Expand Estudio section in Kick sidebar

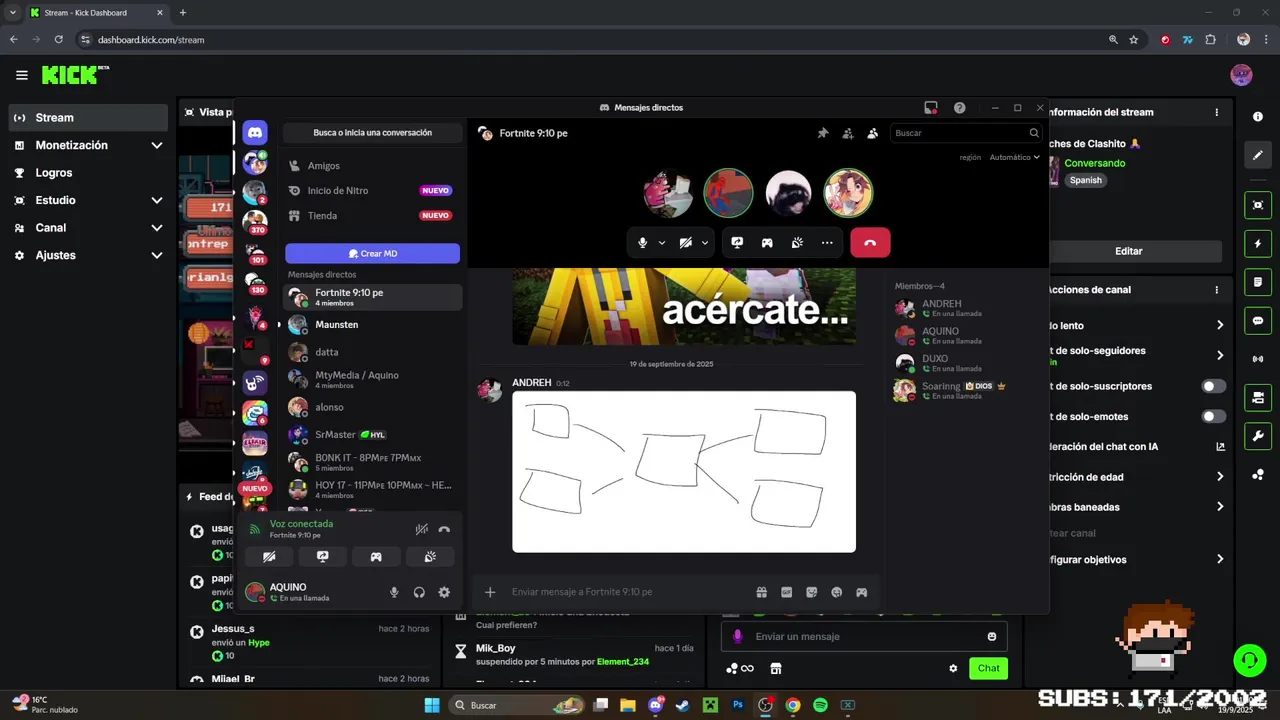pyautogui.click(x=157, y=200)
